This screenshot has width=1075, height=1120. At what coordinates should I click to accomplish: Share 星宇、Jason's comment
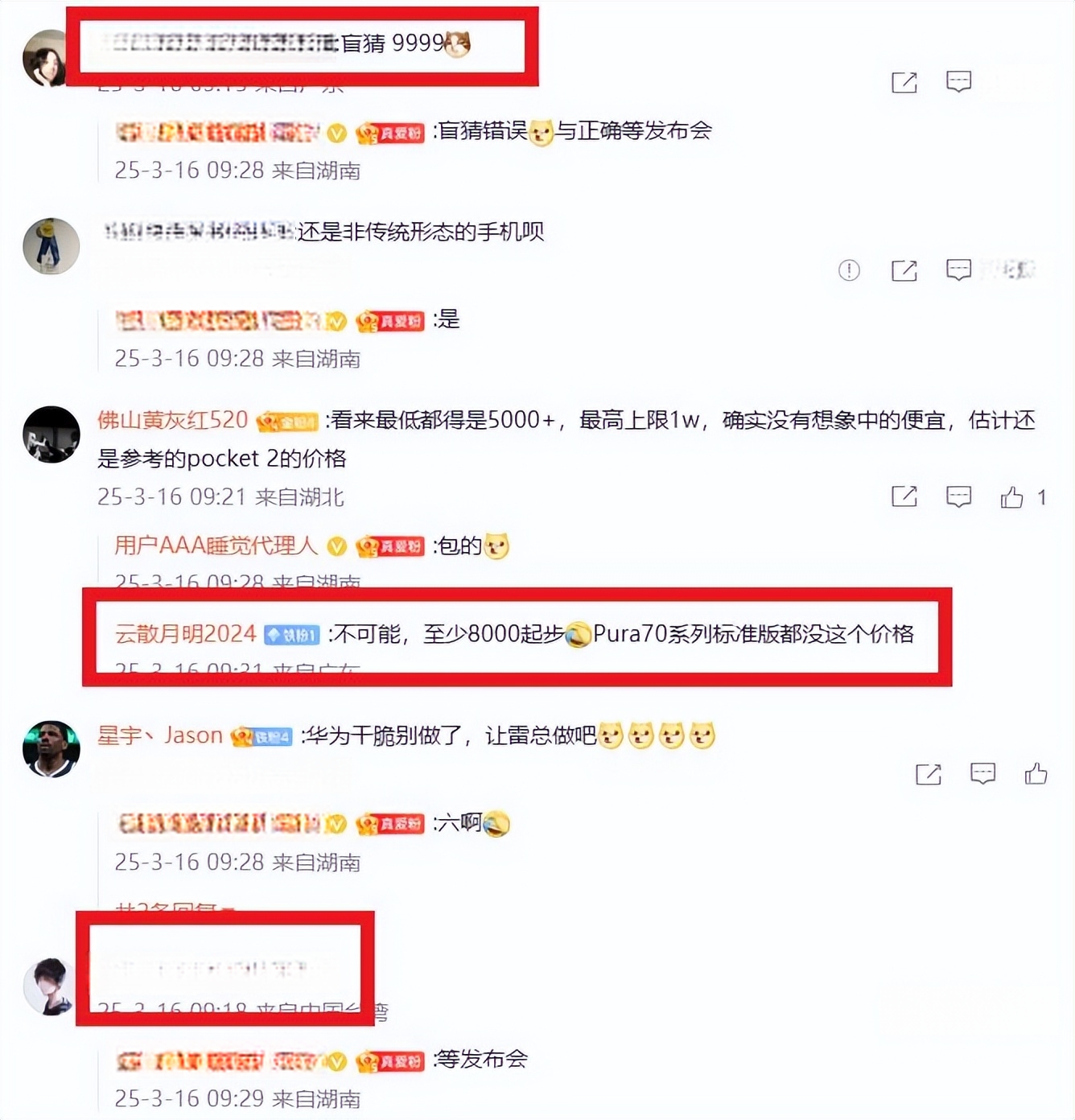929,775
